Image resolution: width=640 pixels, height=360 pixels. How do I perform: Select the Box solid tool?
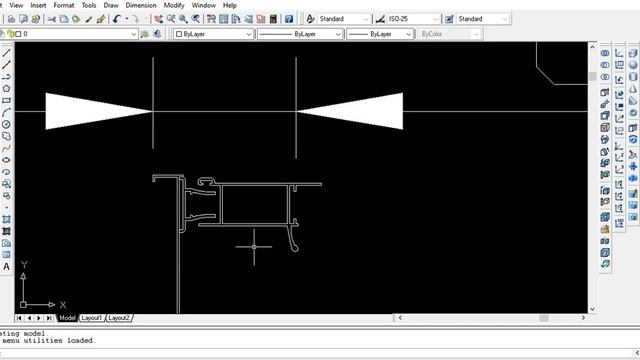click(633, 53)
